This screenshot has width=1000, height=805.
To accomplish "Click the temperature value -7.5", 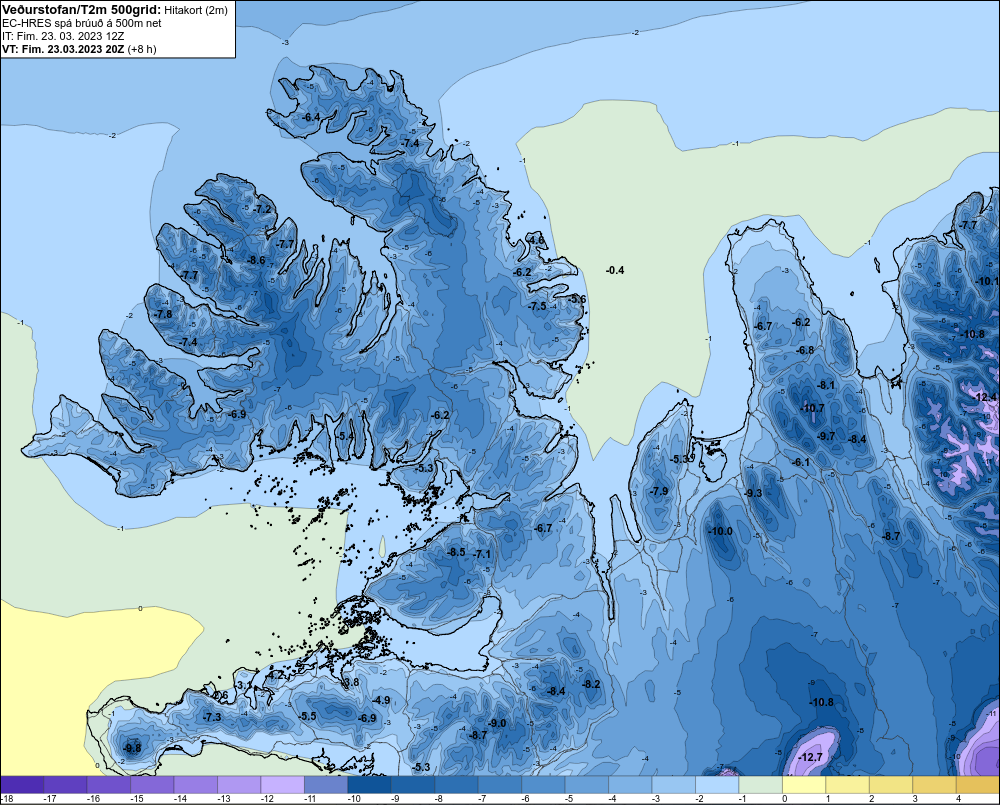I will click(538, 306).
